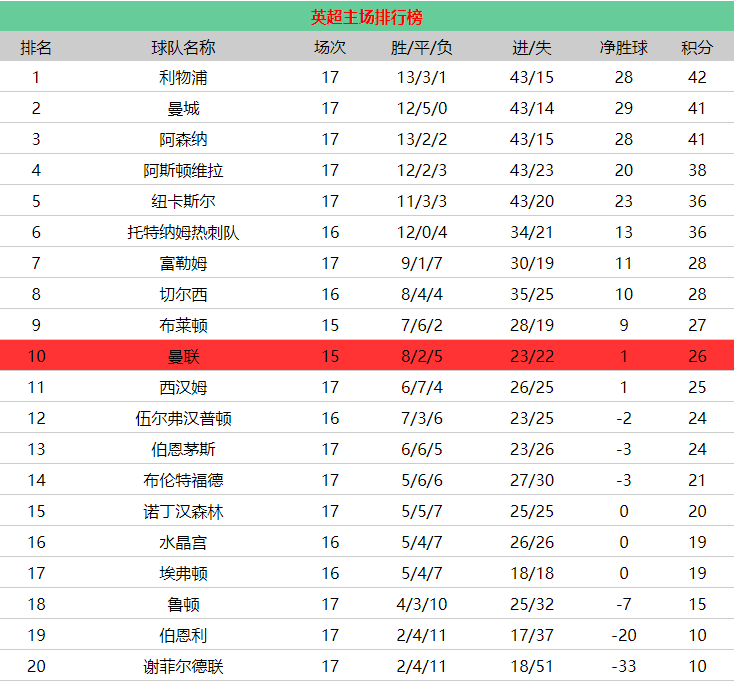The width and height of the screenshot is (736, 681).
Task: Select the 进/失 column header
Action: tap(531, 47)
